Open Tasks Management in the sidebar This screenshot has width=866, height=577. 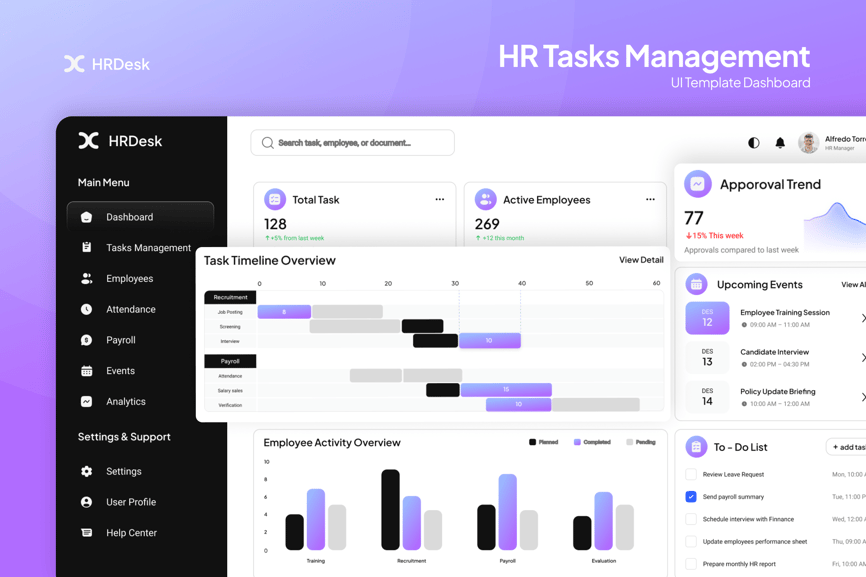[147, 248]
